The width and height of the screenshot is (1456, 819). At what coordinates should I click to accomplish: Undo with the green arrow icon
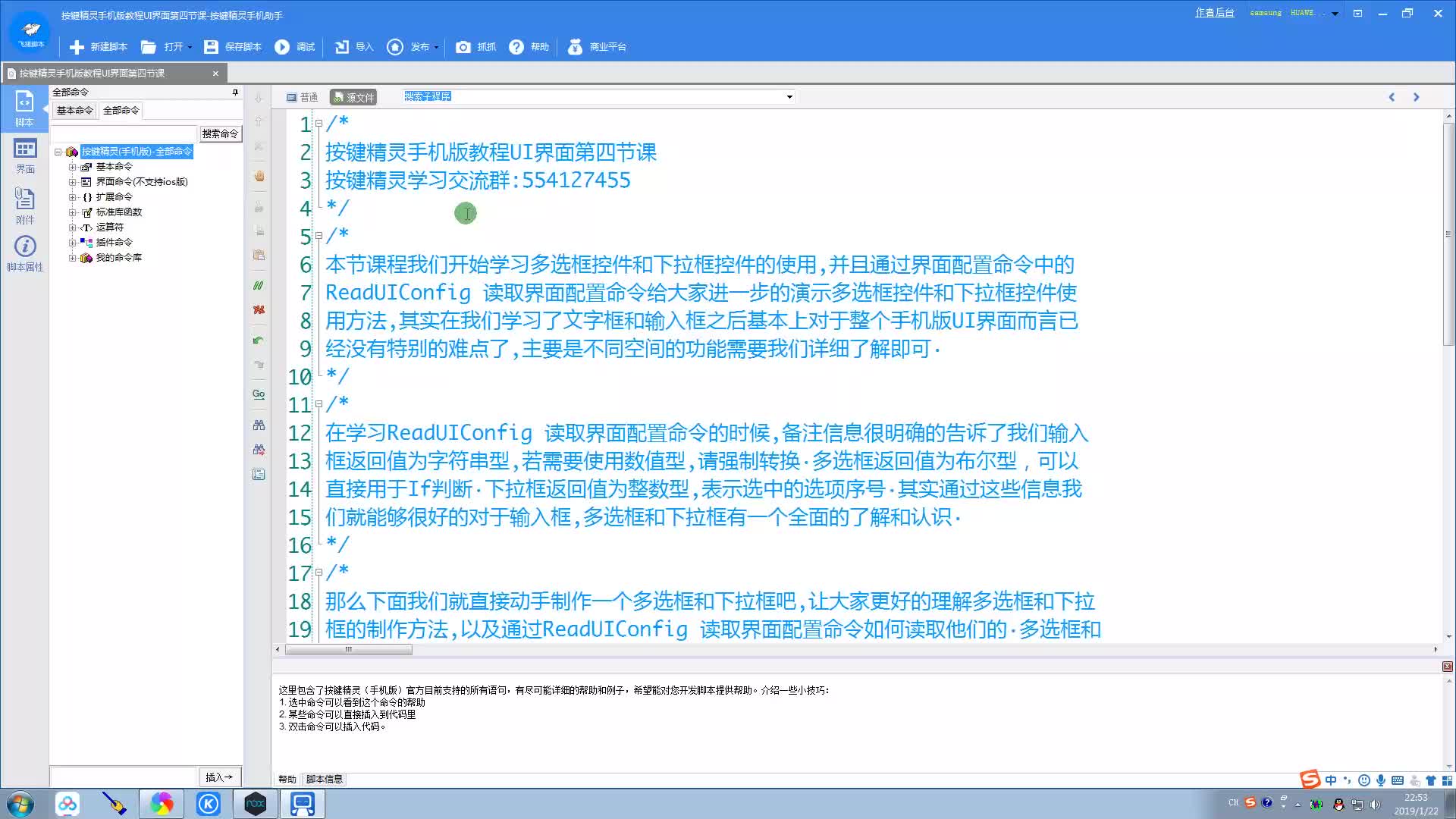(259, 340)
